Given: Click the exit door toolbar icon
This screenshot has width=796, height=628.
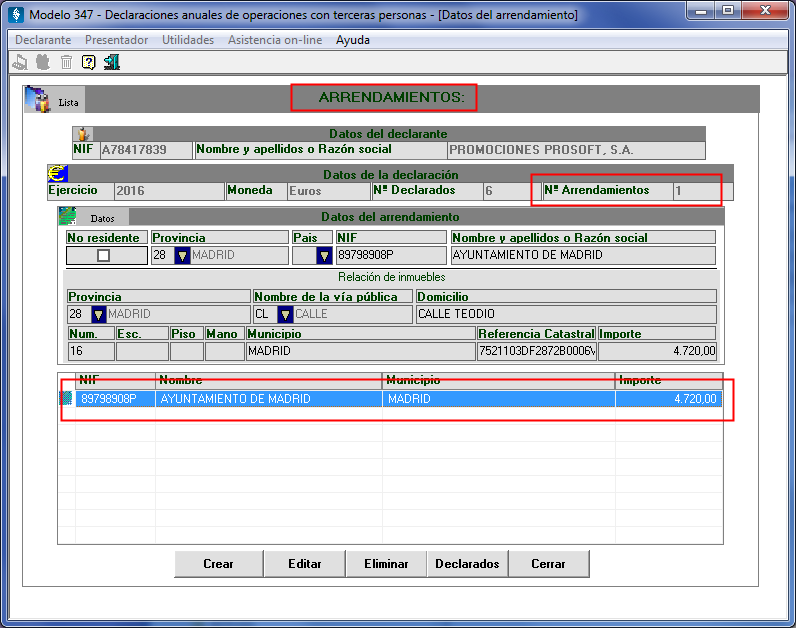Looking at the screenshot, I should tap(112, 62).
